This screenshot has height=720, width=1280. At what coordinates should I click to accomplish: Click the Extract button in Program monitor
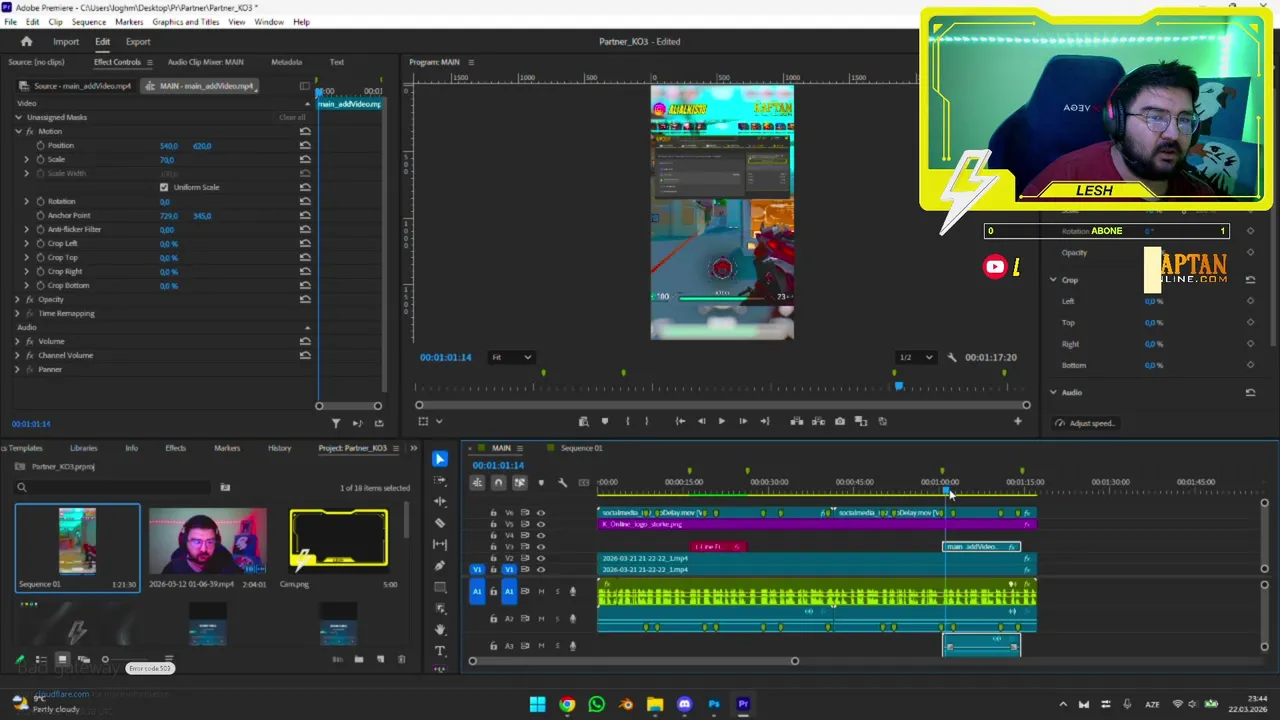818,421
